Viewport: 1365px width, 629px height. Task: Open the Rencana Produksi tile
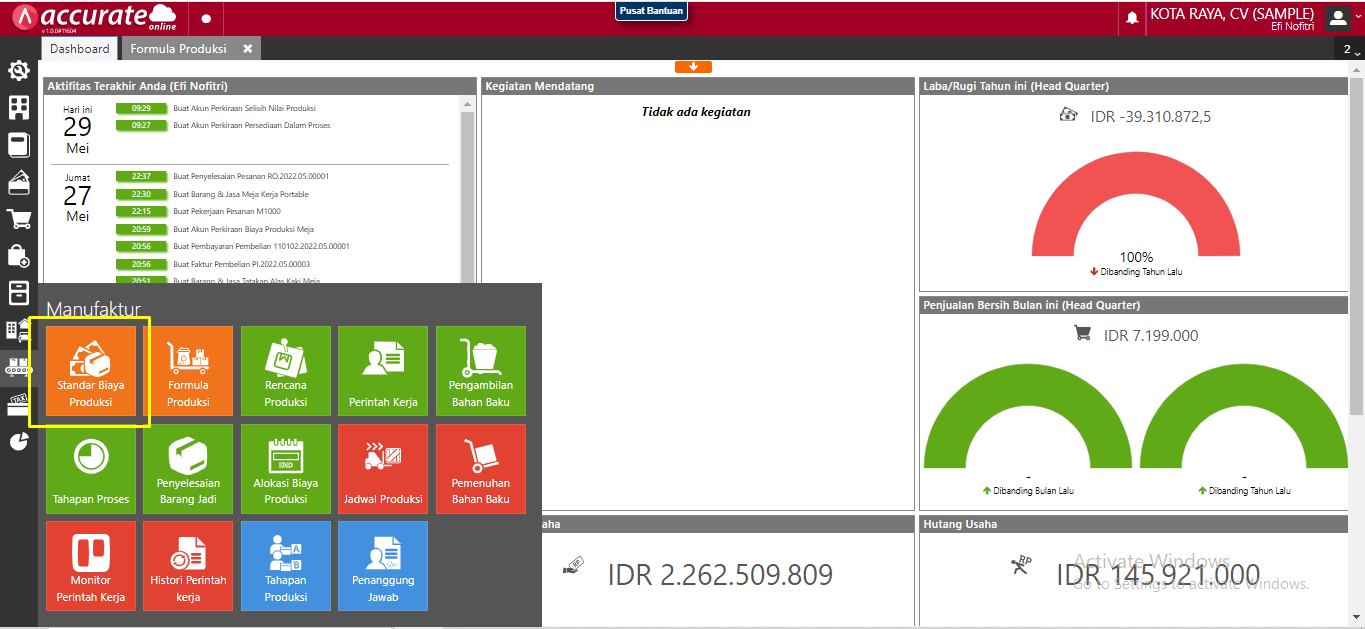pyautogui.click(x=285, y=371)
